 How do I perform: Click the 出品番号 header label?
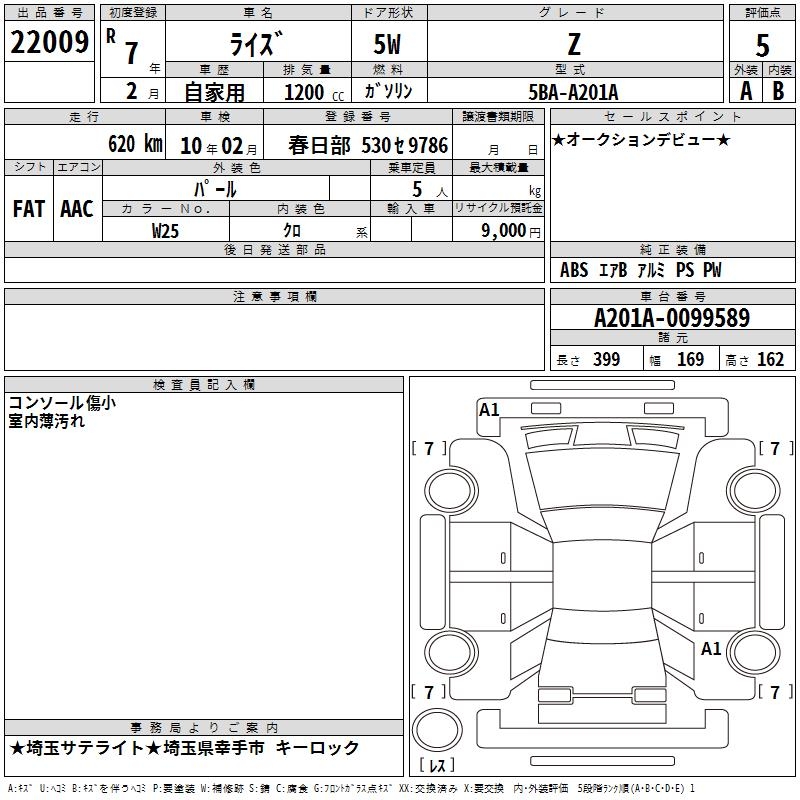pos(49,13)
